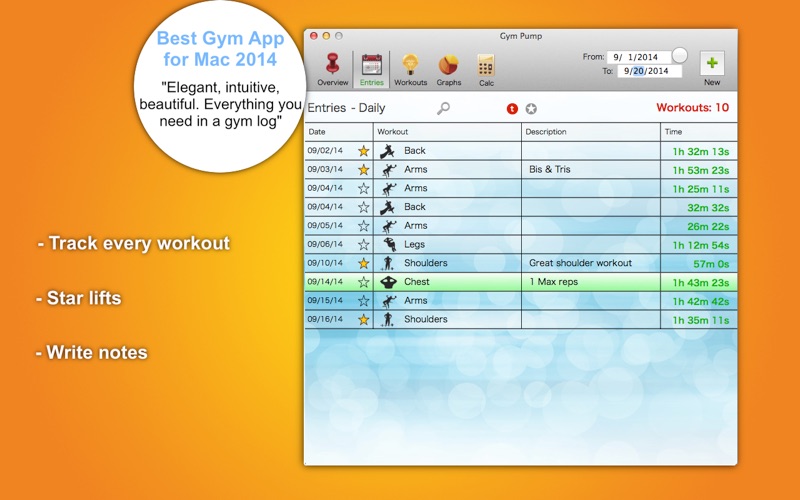This screenshot has width=800, height=500.
Task: Click the red t filter icon
Action: coord(512,109)
